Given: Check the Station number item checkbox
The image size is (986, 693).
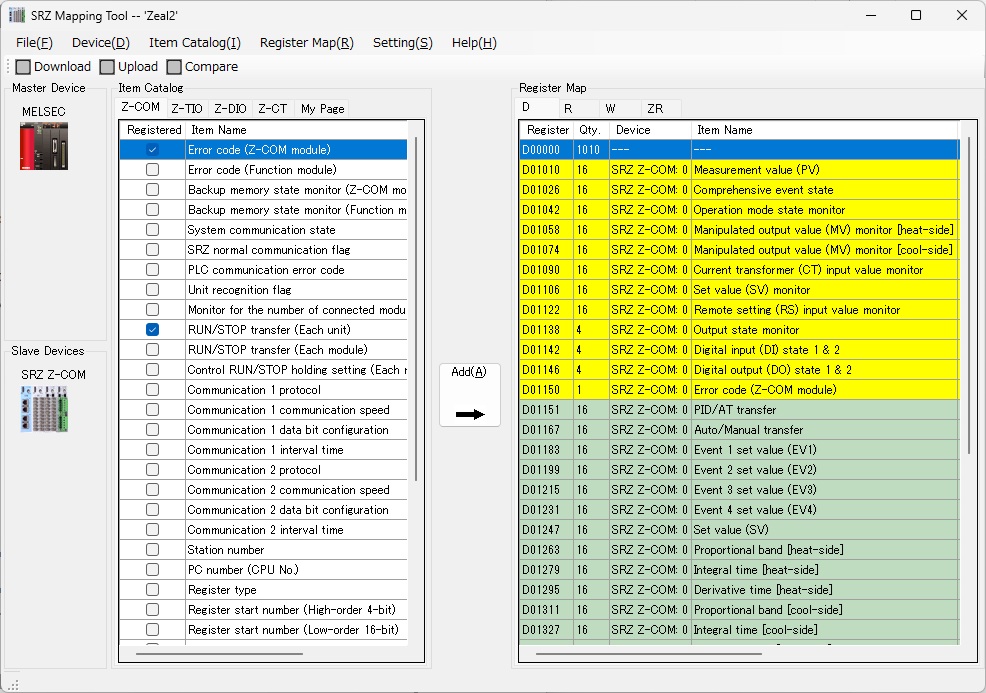Looking at the screenshot, I should [x=152, y=550].
